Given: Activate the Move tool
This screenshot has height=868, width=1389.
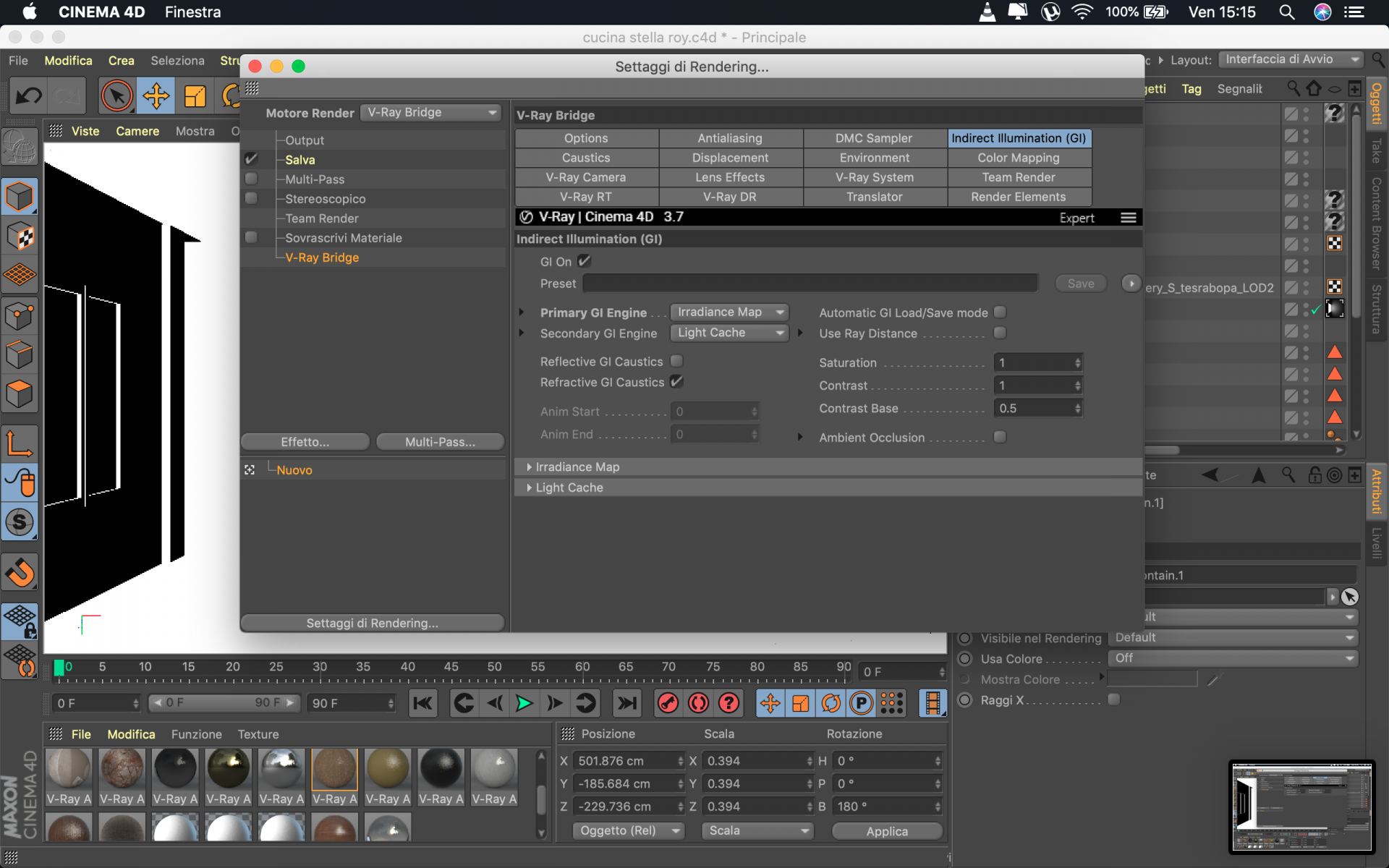Looking at the screenshot, I should tap(156, 95).
